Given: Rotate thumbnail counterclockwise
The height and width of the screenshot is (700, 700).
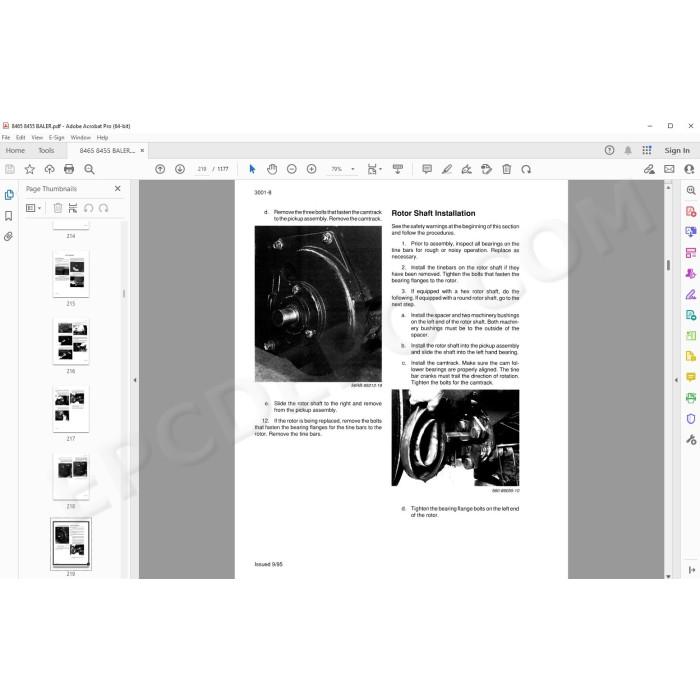Looking at the screenshot, I should click(88, 208).
